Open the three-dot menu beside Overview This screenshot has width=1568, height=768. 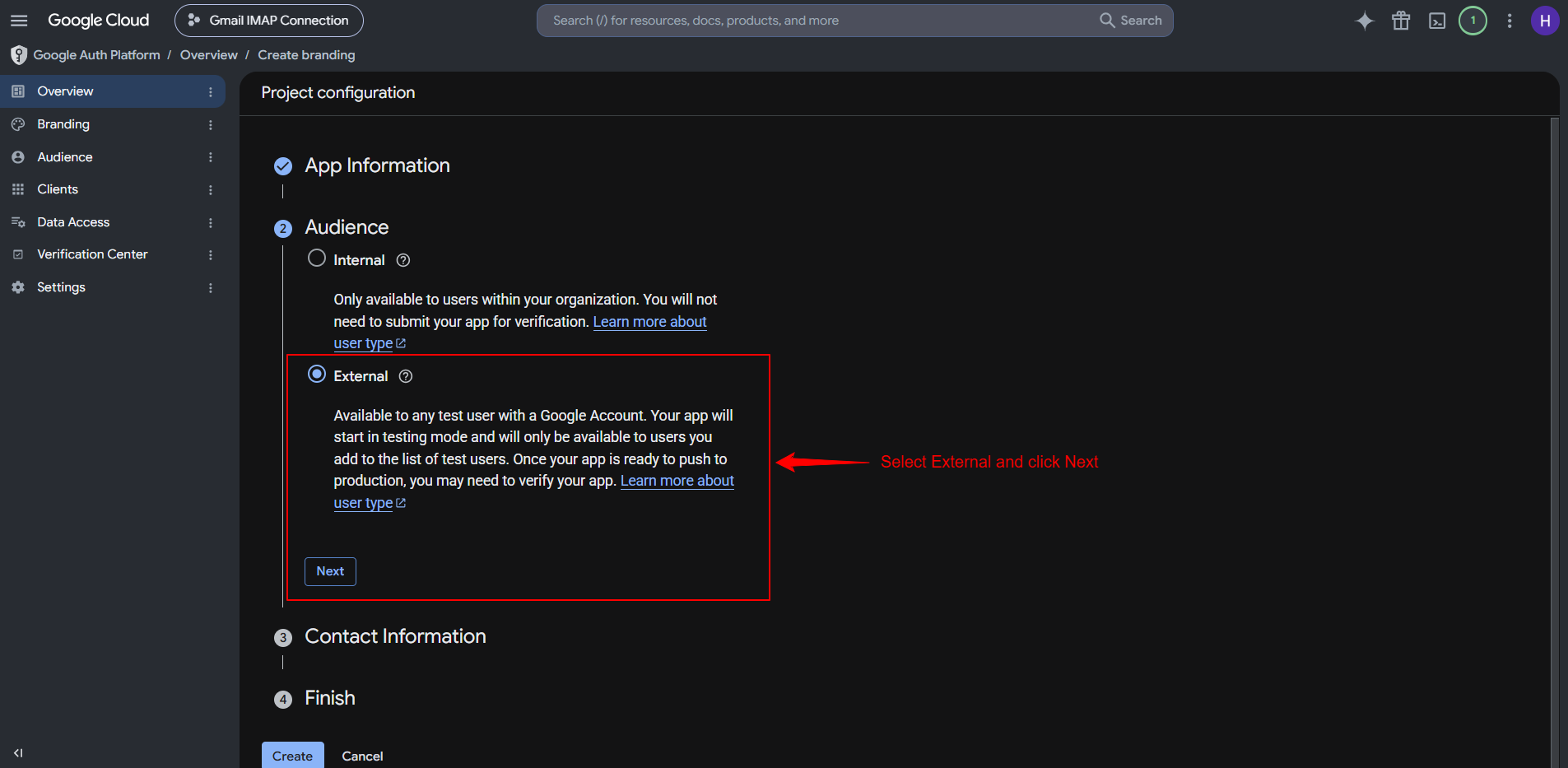tap(211, 92)
